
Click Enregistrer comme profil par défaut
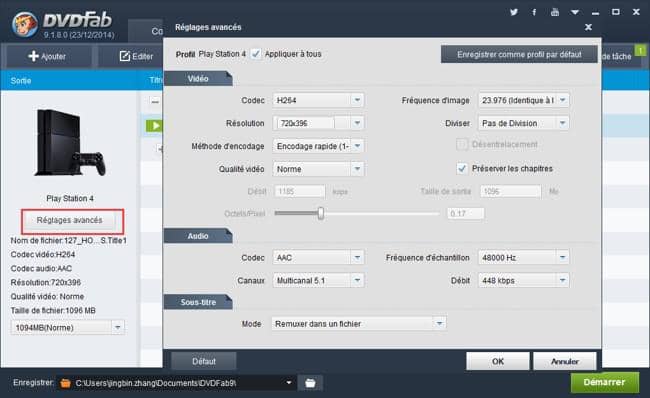(x=519, y=54)
